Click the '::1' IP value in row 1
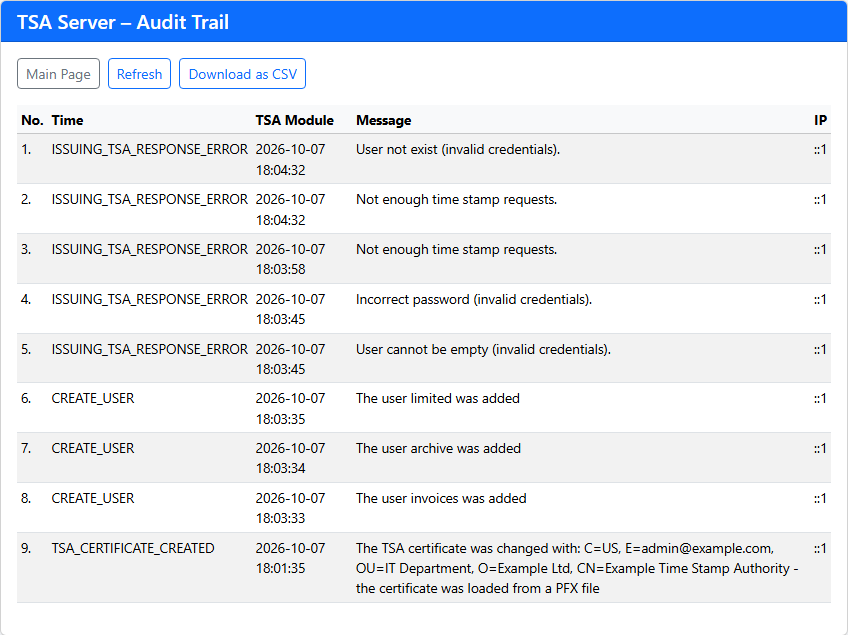 (x=820, y=149)
